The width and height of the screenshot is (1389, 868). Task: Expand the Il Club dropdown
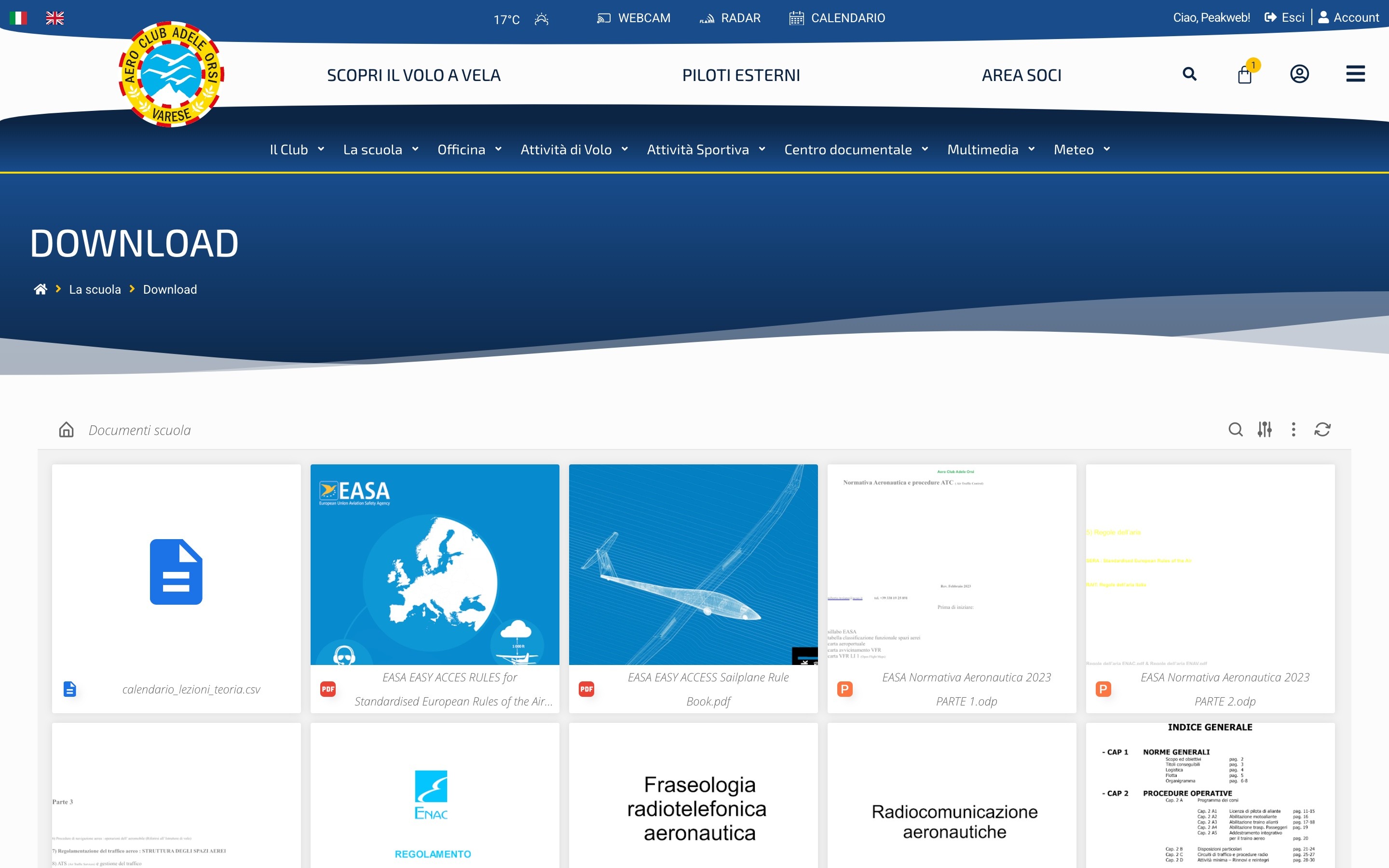point(297,149)
